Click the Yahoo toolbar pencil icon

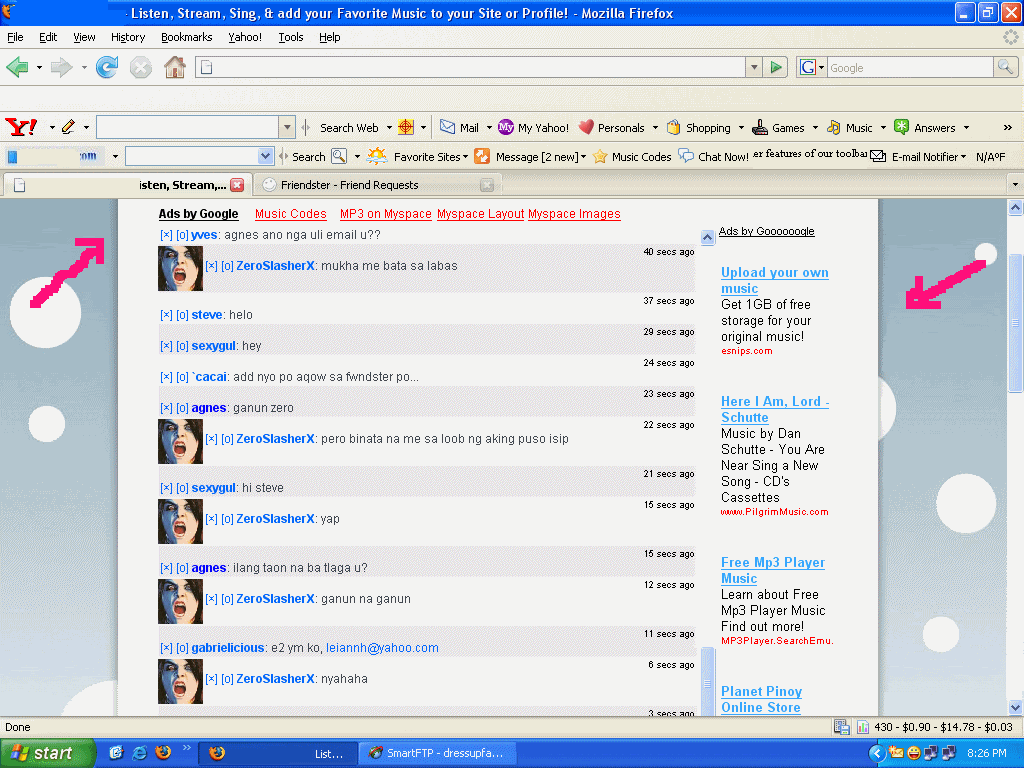click(68, 127)
